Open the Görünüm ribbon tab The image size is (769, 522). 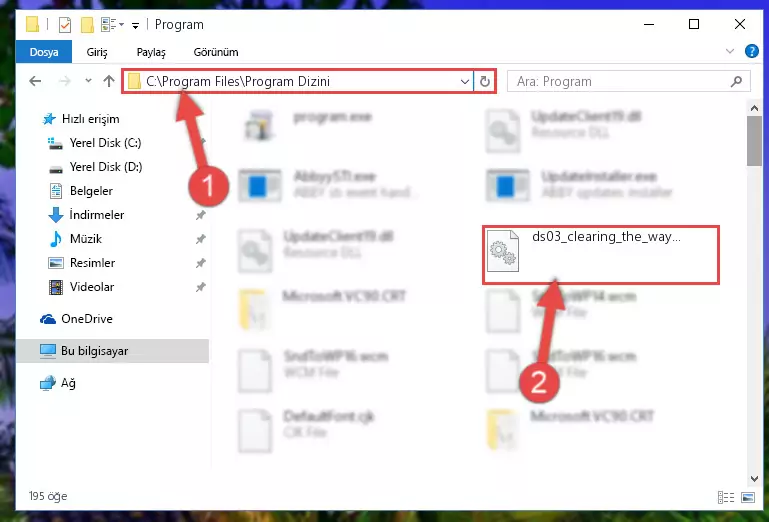(216, 52)
